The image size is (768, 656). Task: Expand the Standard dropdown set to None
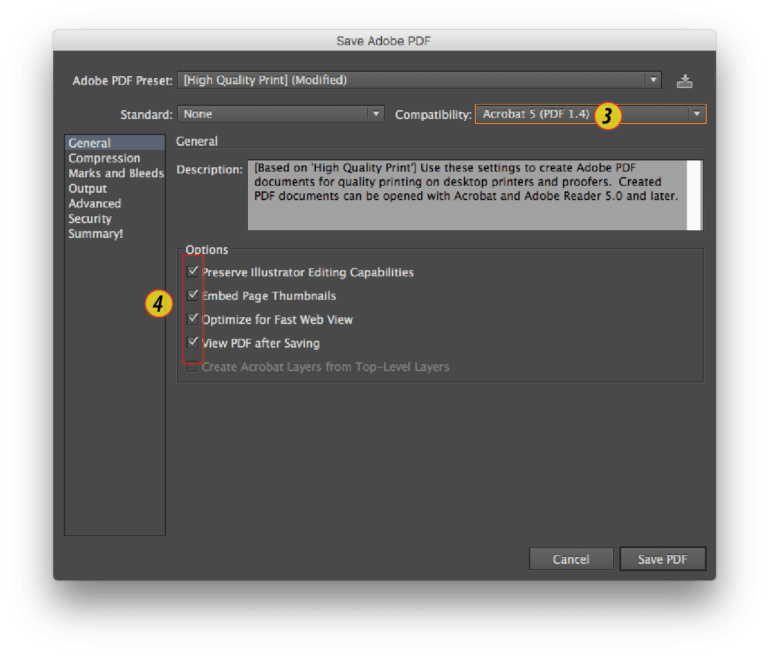tap(281, 114)
